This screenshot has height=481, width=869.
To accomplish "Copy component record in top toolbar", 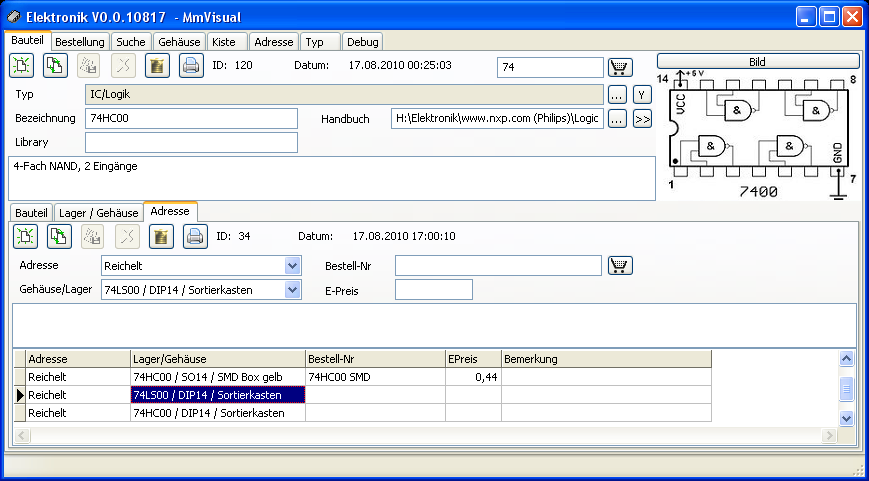I will pyautogui.click(x=55, y=65).
